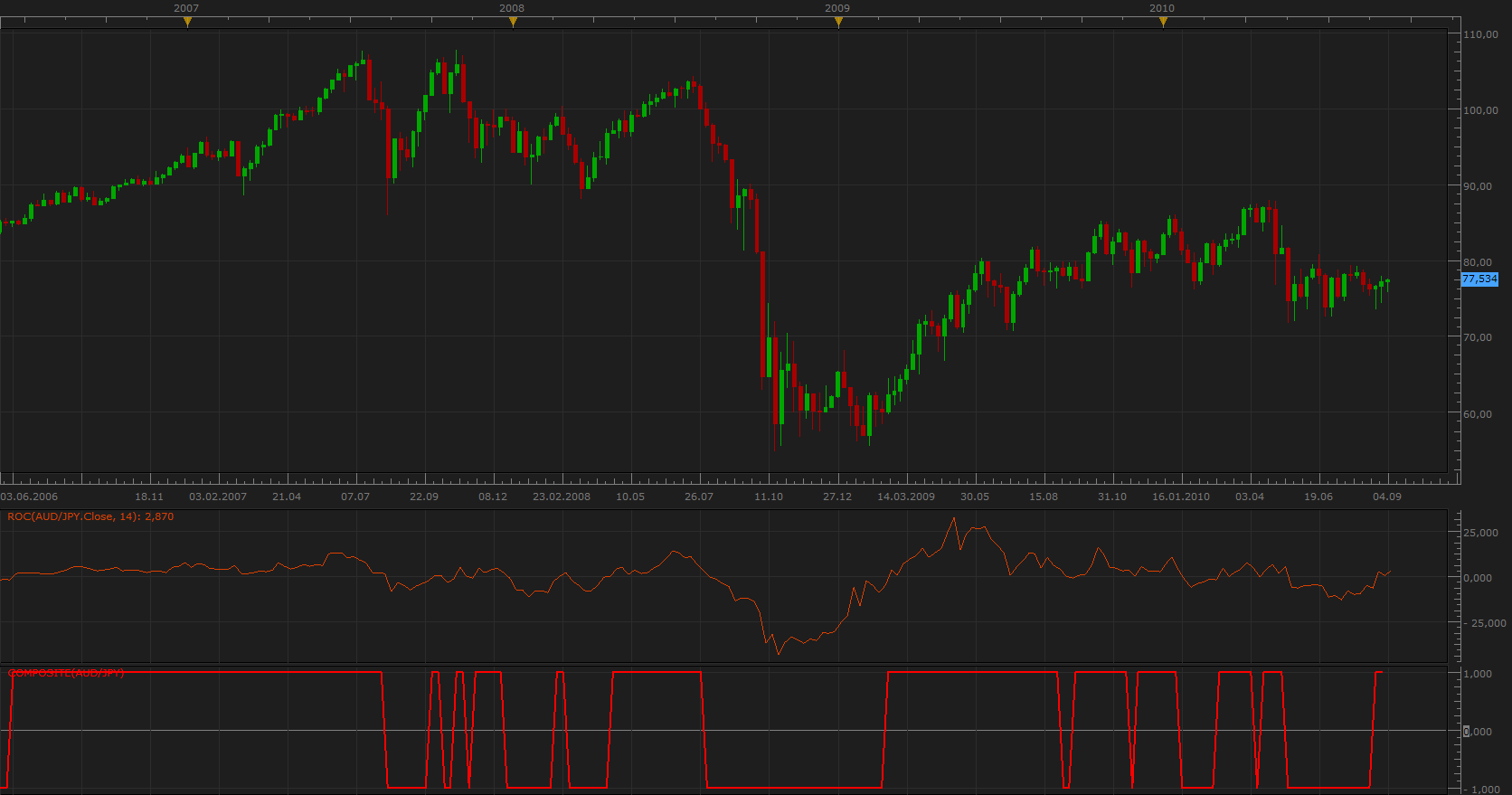Select the COMPOSITE(AUD/JPY) indicator label

tap(66, 673)
